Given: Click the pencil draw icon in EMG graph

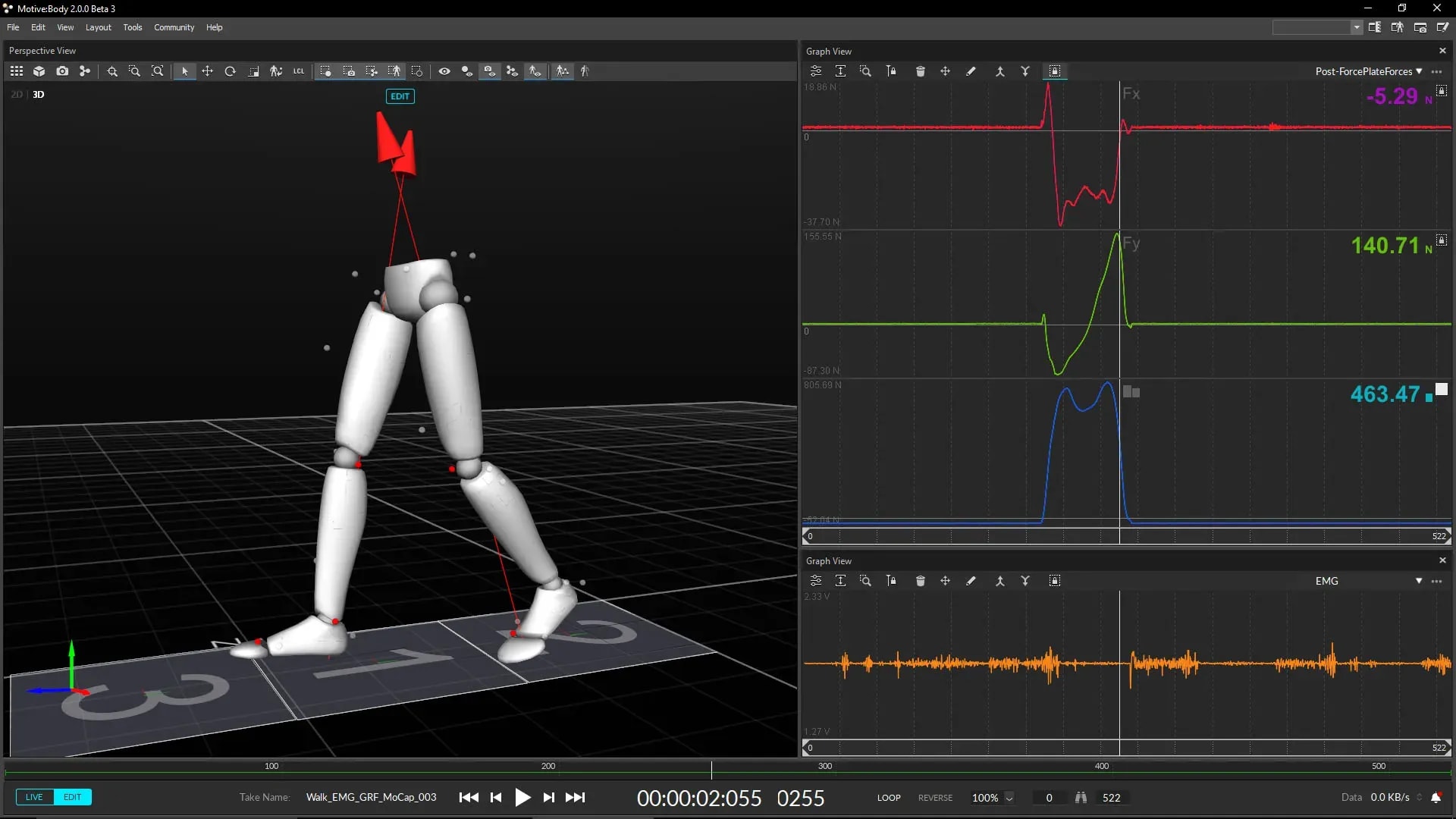Looking at the screenshot, I should coord(971,581).
